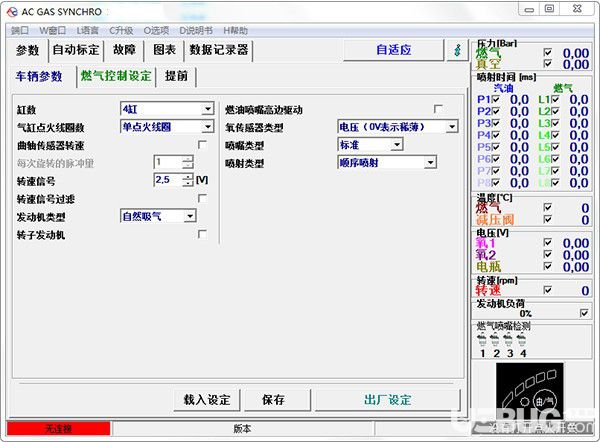Click the 转速信号 value field 2,5
This screenshot has width=600, height=442.
tap(168, 180)
